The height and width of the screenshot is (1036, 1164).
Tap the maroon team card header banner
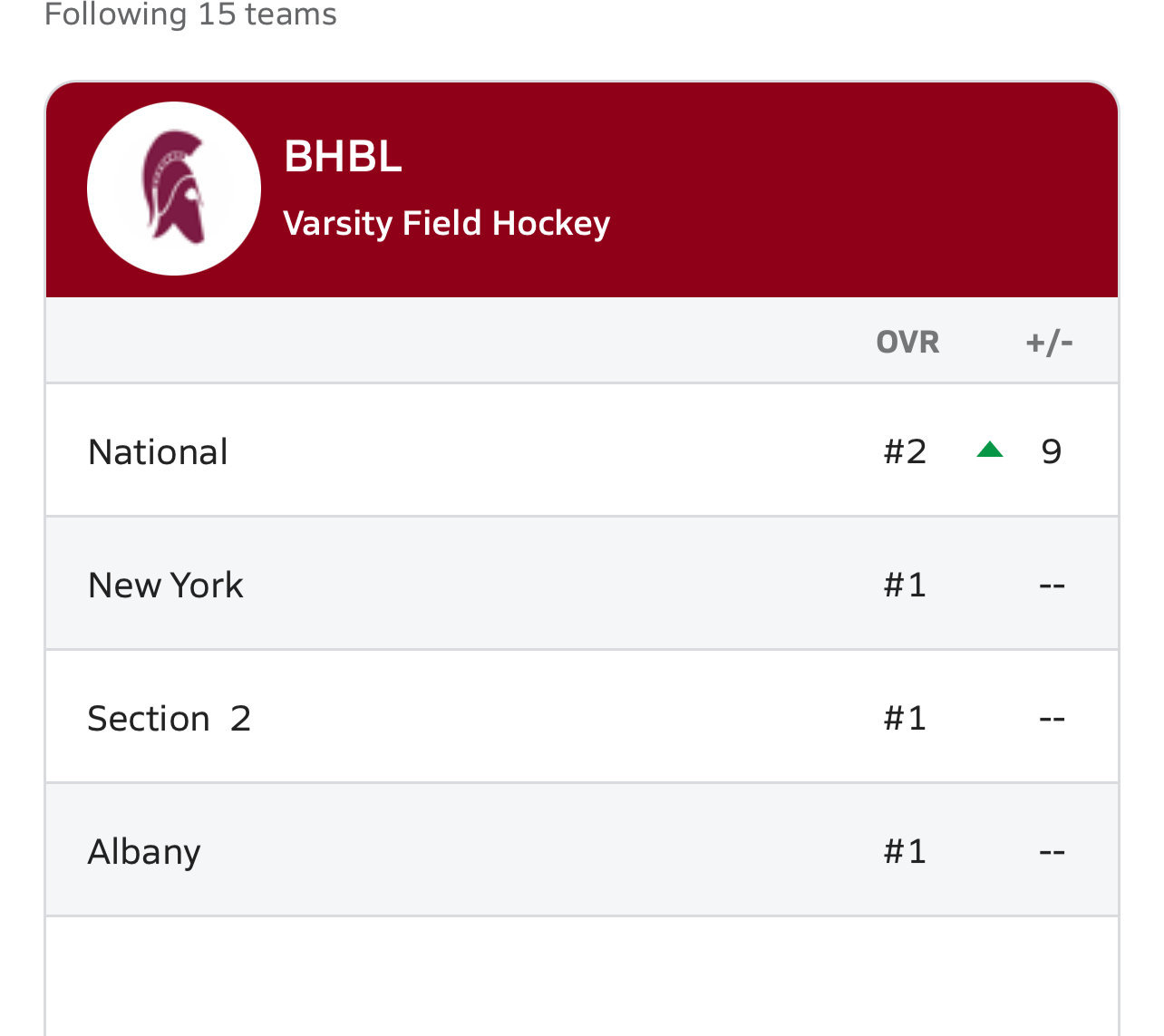click(x=582, y=189)
